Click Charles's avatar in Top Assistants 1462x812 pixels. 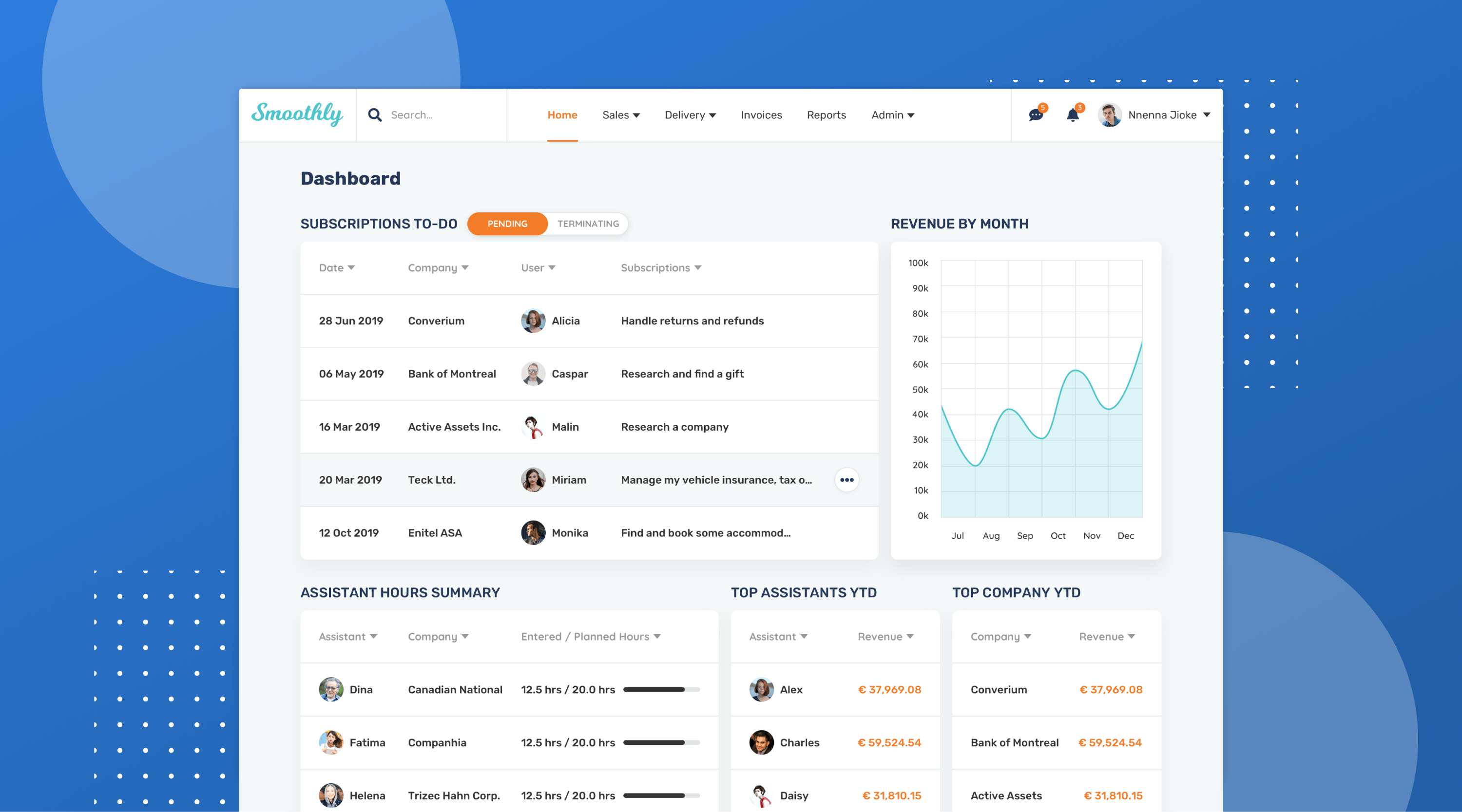pyautogui.click(x=761, y=742)
